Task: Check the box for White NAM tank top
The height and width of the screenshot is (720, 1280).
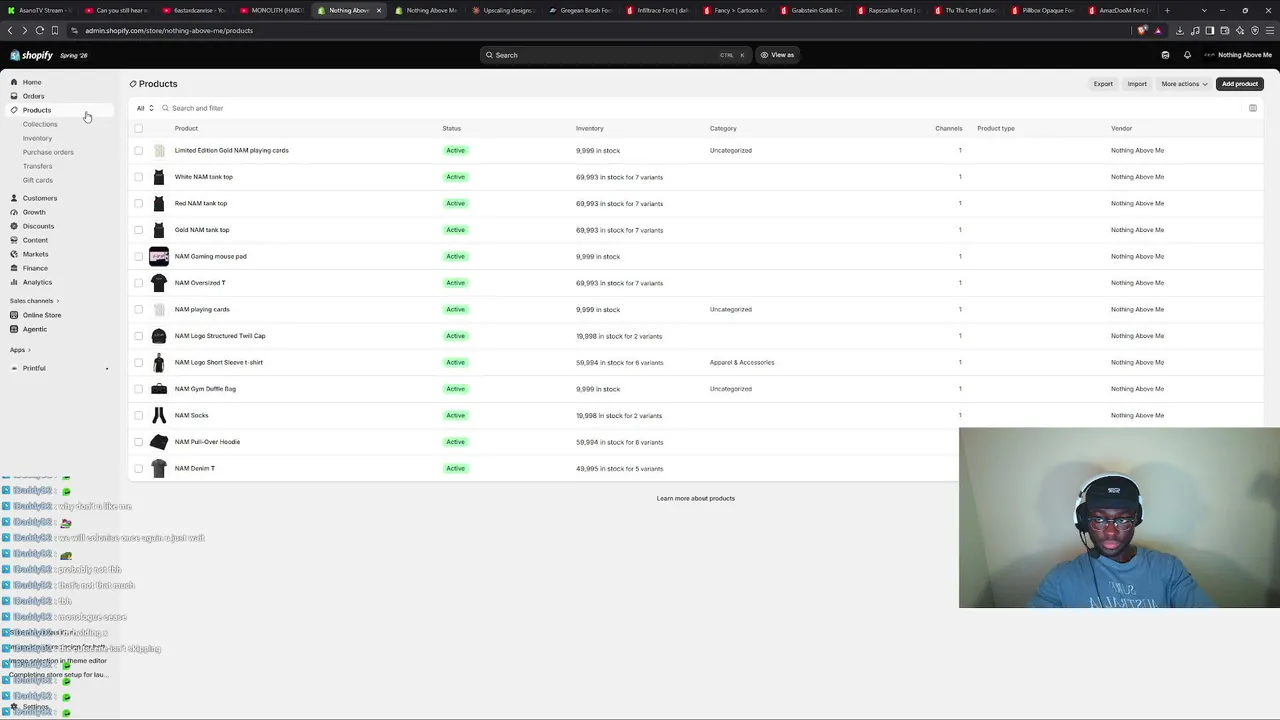Action: (x=139, y=177)
